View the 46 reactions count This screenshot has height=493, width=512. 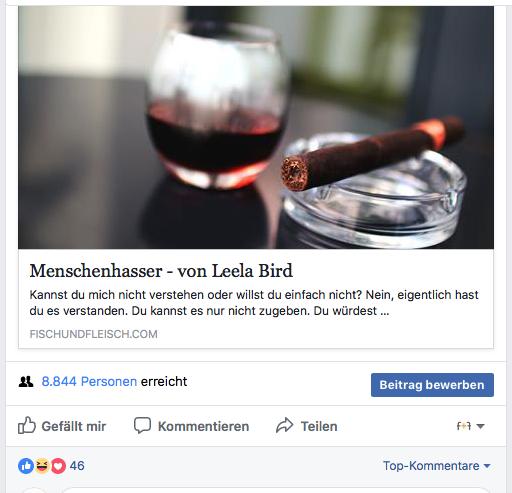(77, 466)
